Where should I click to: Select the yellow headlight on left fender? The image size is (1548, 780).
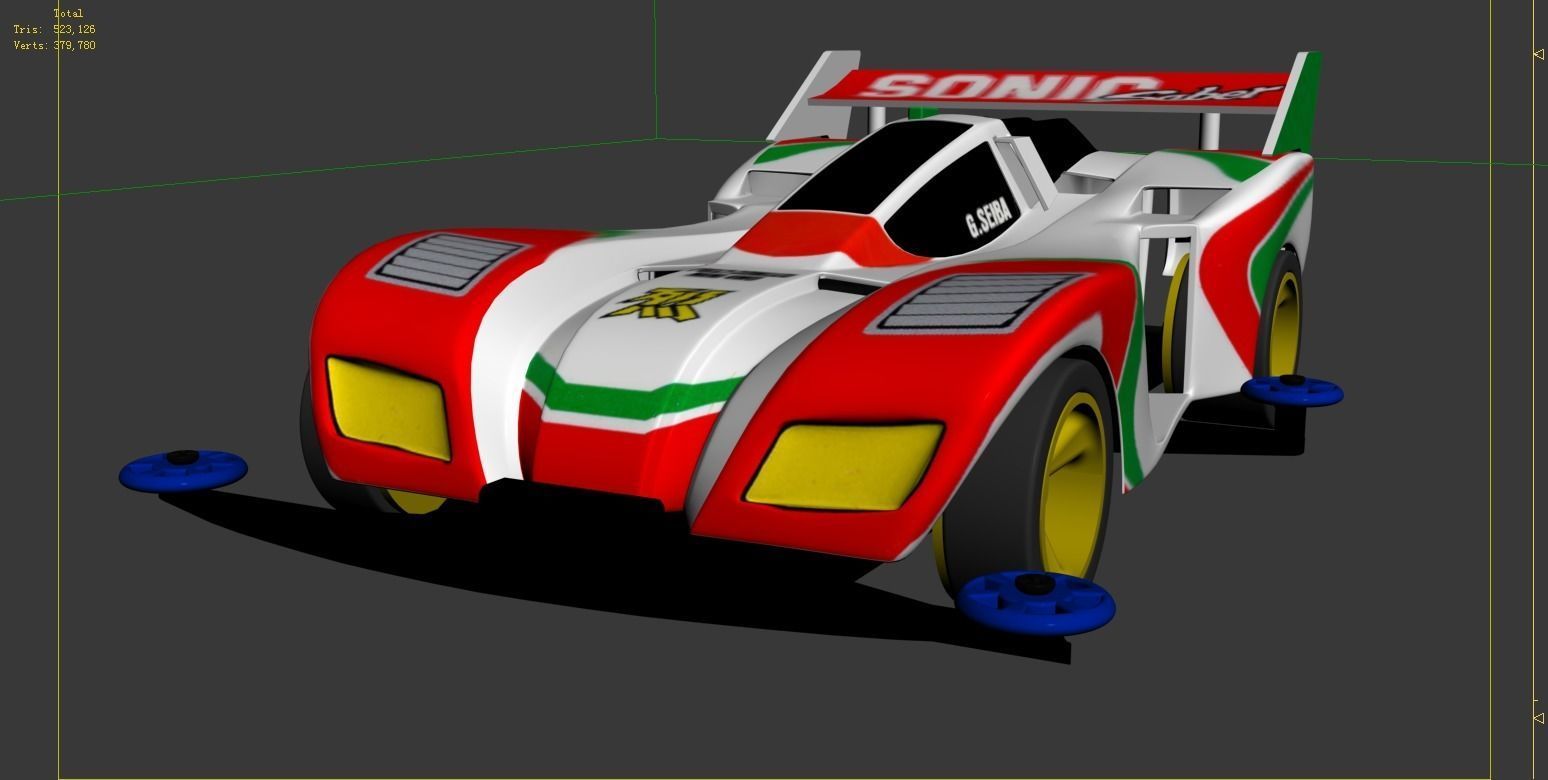click(x=389, y=408)
